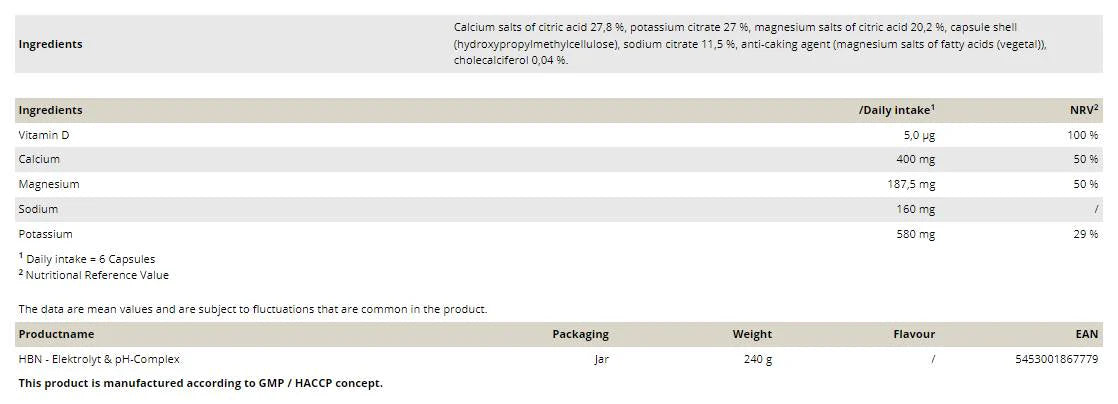1118x404 pixels.
Task: Click the Nutritional Reference Value footnote
Action: click(x=97, y=275)
